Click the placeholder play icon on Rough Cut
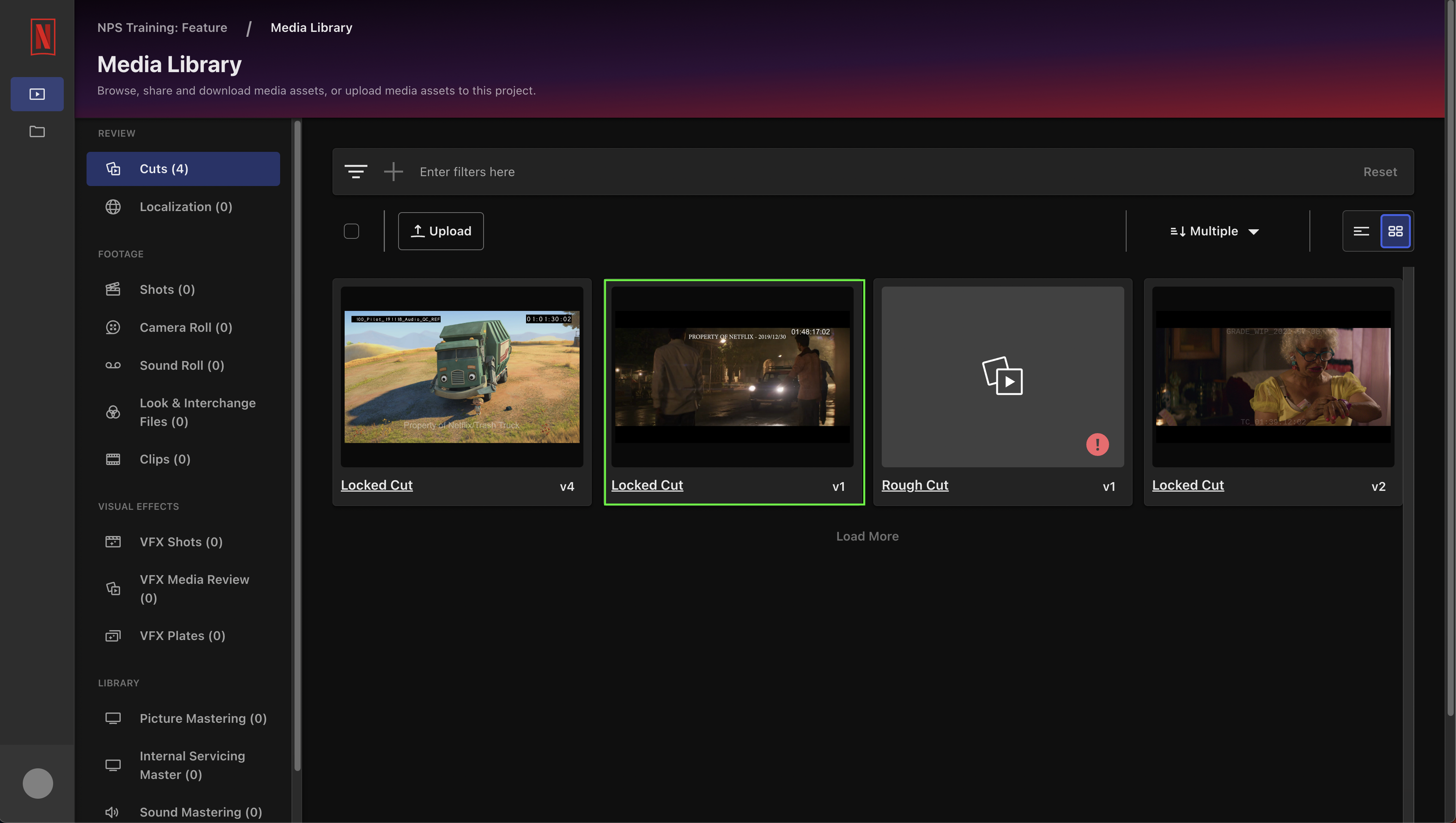 (1003, 376)
